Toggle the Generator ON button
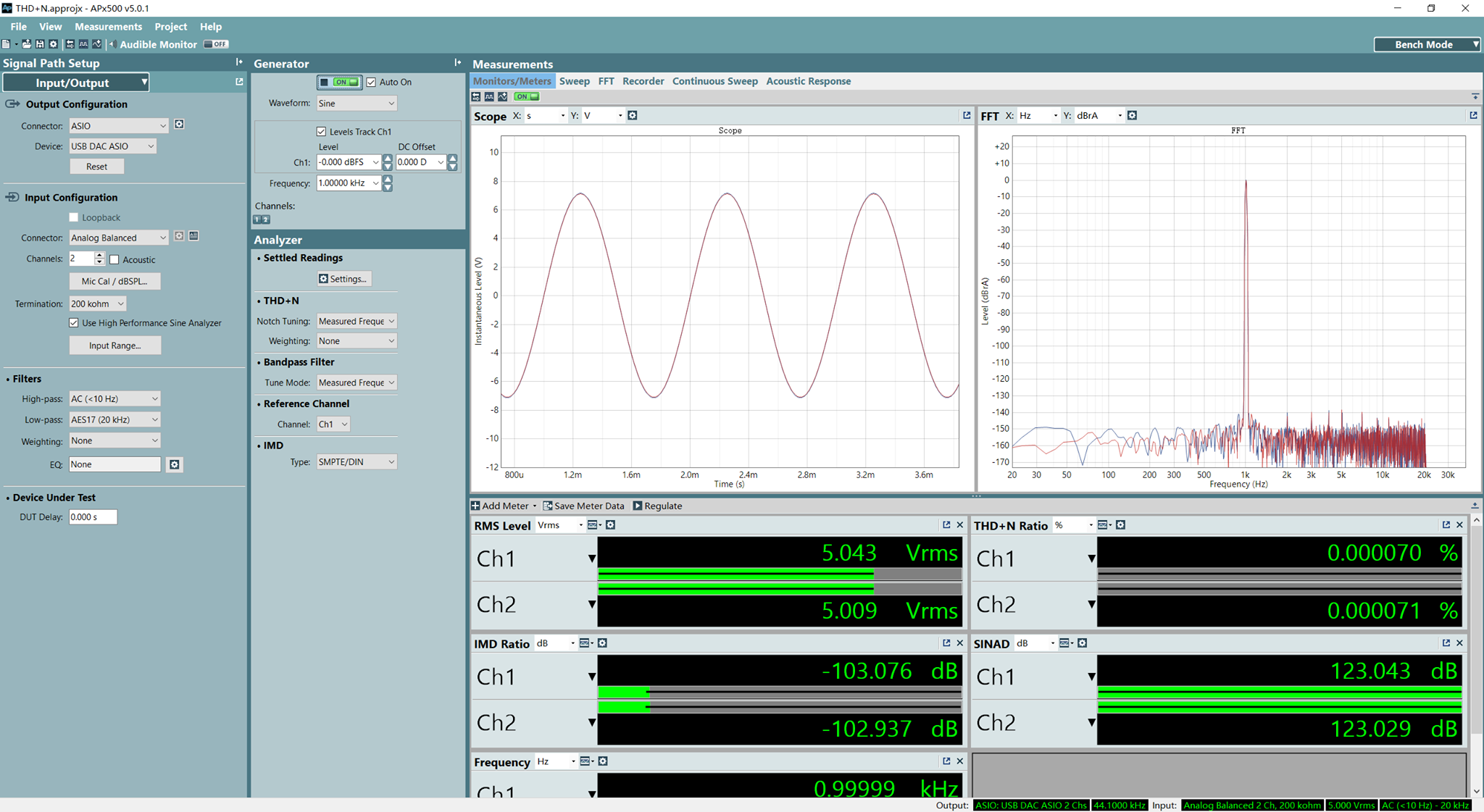The width and height of the screenshot is (1484, 812). 339,82
